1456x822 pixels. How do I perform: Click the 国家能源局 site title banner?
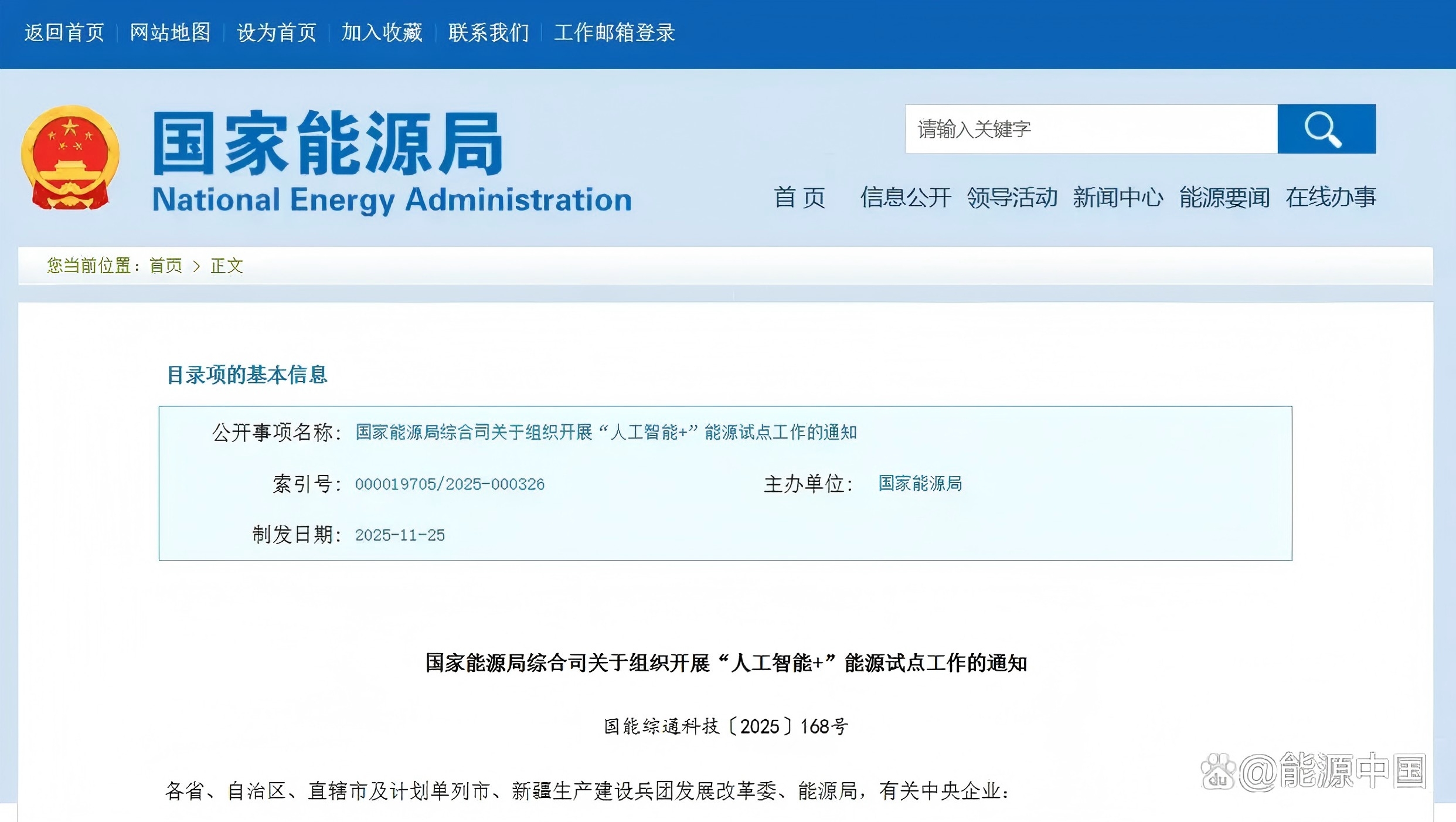coord(328,144)
